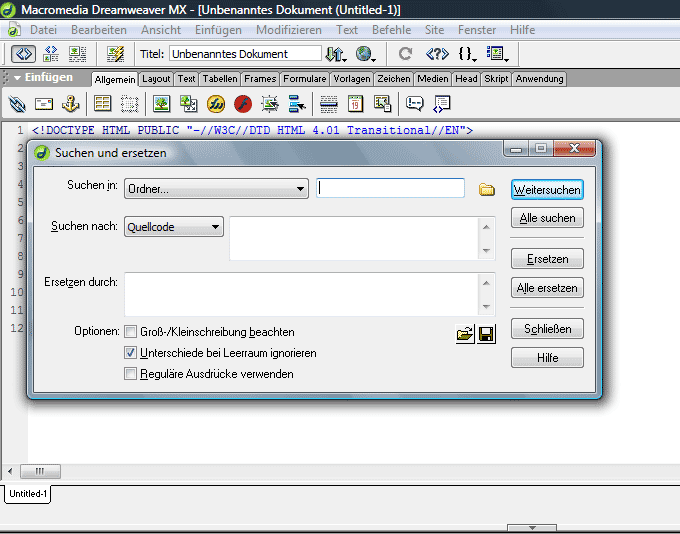
Task: Insert Date calendar icon
Action: (x=355, y=104)
